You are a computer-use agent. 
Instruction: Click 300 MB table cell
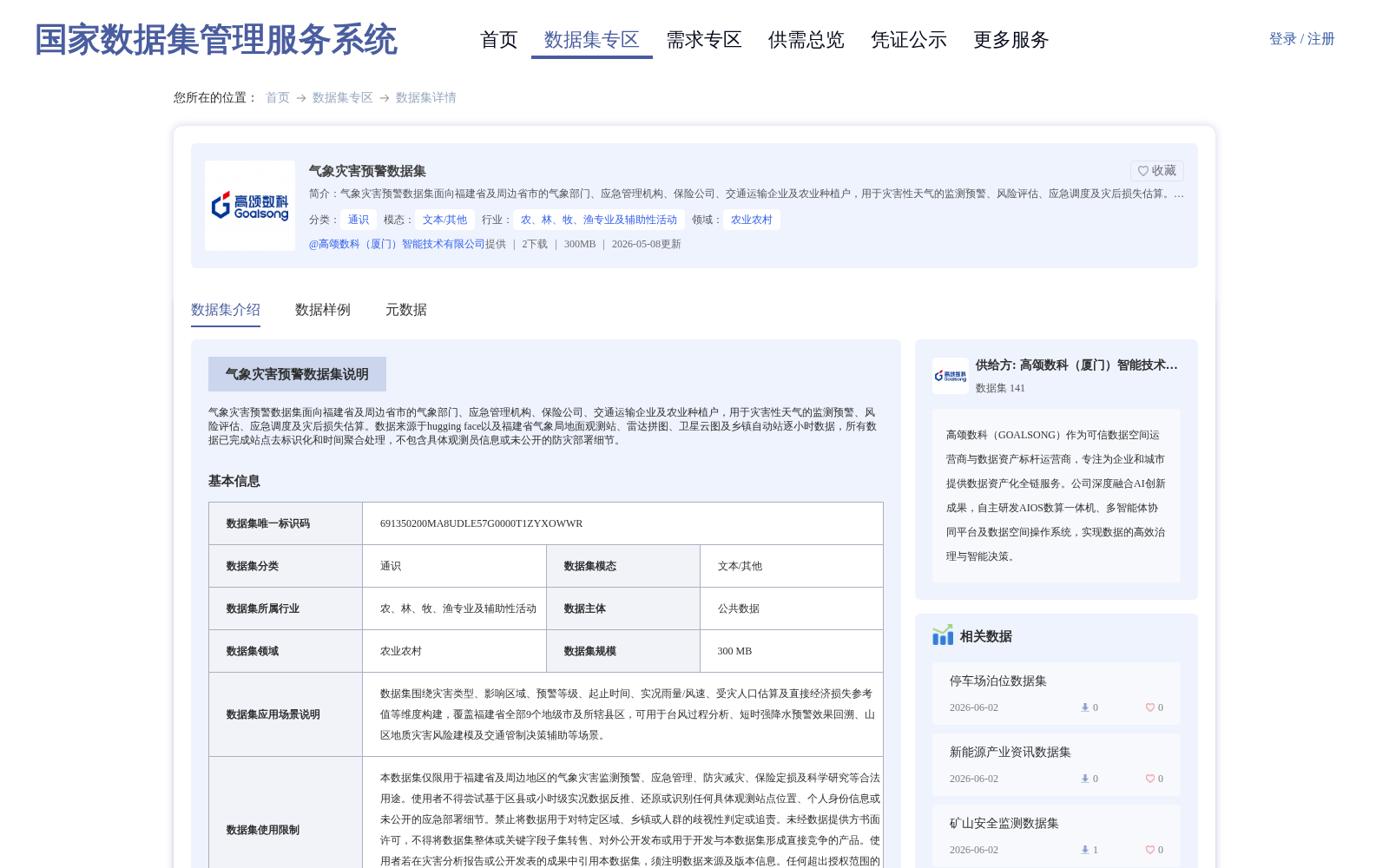pos(792,651)
